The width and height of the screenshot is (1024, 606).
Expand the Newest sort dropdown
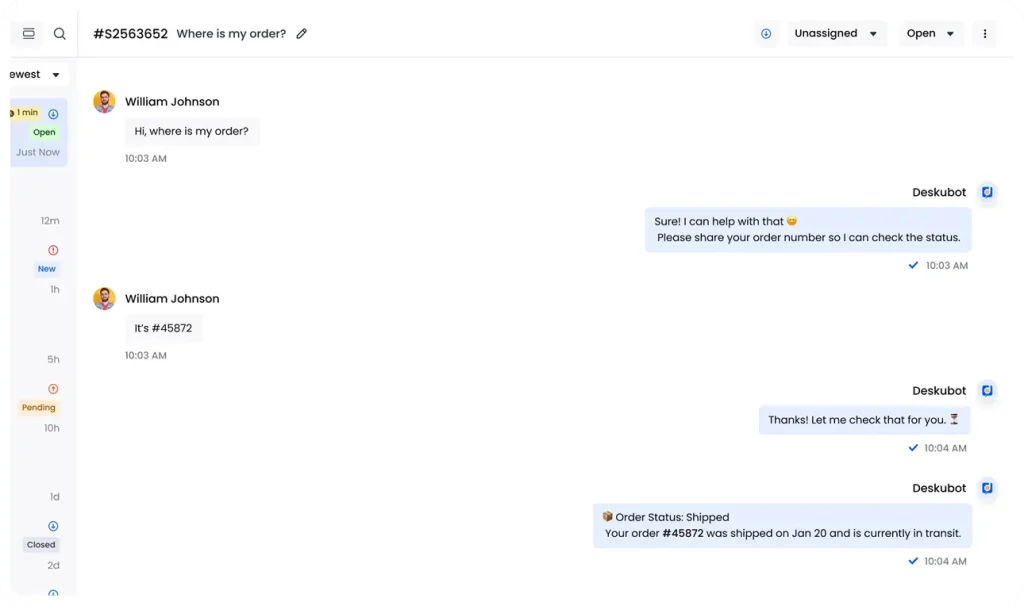click(x=36, y=74)
